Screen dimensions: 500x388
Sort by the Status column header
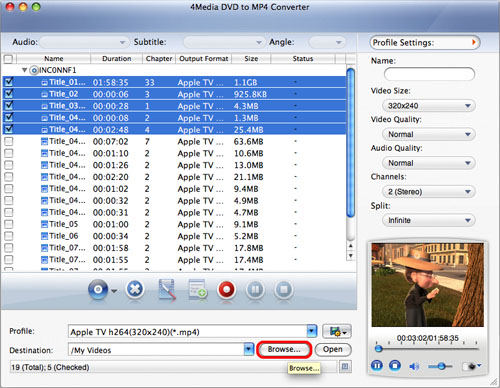pos(303,59)
